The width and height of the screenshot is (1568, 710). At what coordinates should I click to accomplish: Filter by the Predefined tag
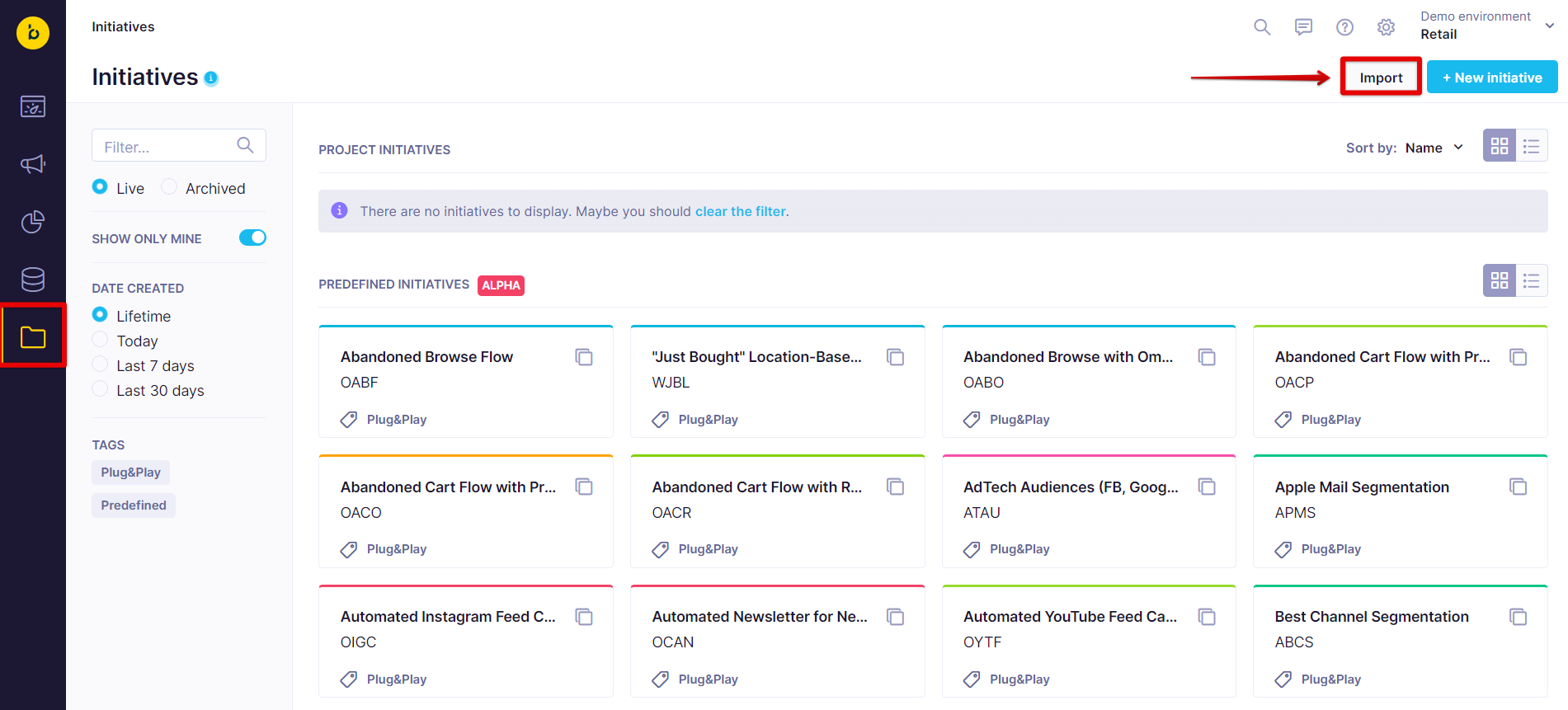[134, 505]
